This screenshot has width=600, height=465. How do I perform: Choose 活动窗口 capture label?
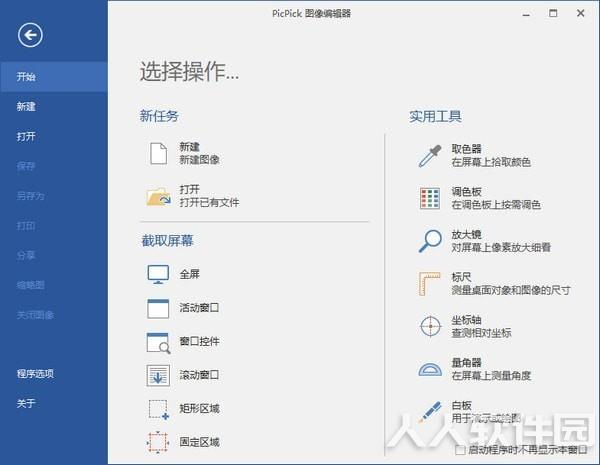click(199, 308)
